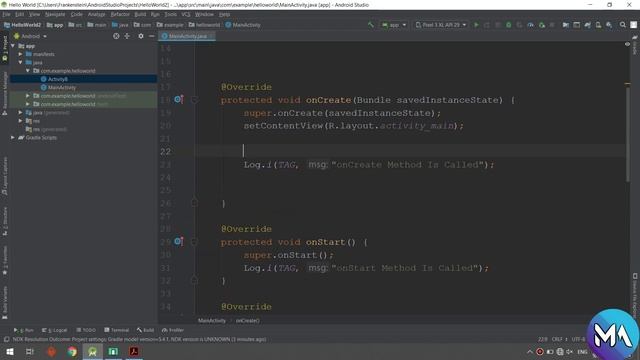Toggle the TODO tool window button
The height and width of the screenshot is (360, 640).
click(x=86, y=330)
